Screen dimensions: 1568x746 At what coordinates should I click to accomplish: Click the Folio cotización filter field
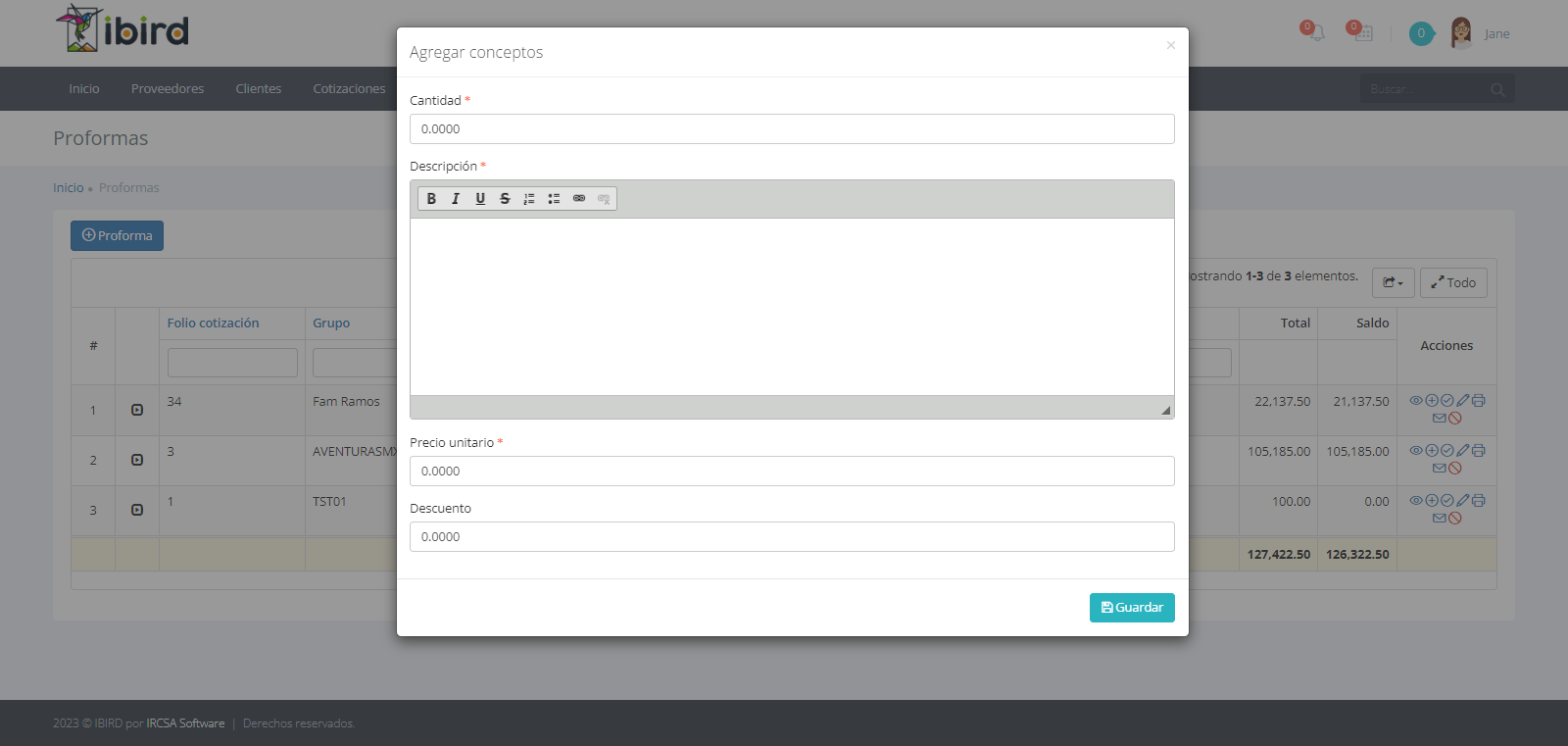pyautogui.click(x=232, y=363)
